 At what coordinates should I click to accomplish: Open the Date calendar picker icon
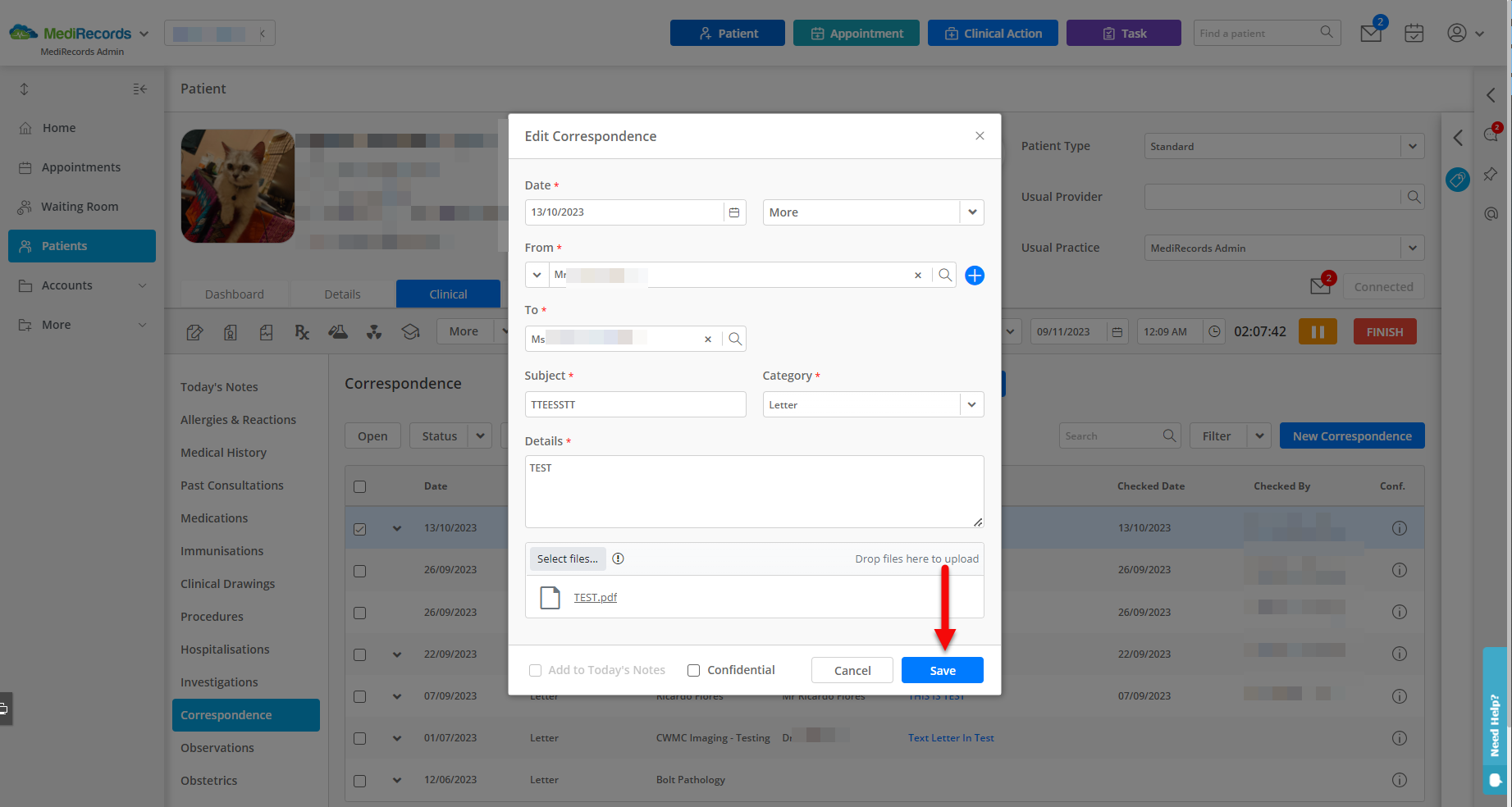(x=734, y=212)
